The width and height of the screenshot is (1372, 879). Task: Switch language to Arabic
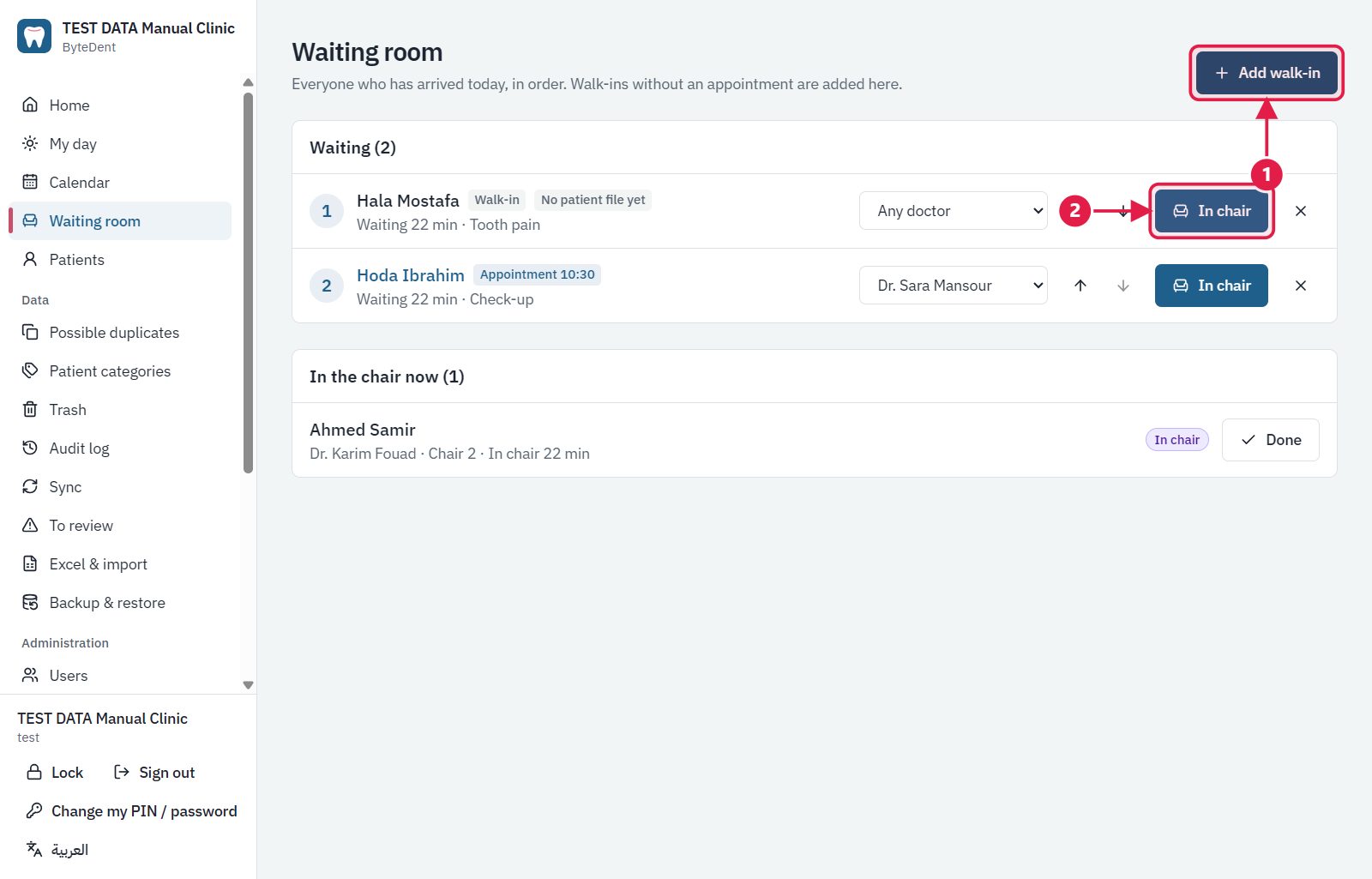coord(57,850)
